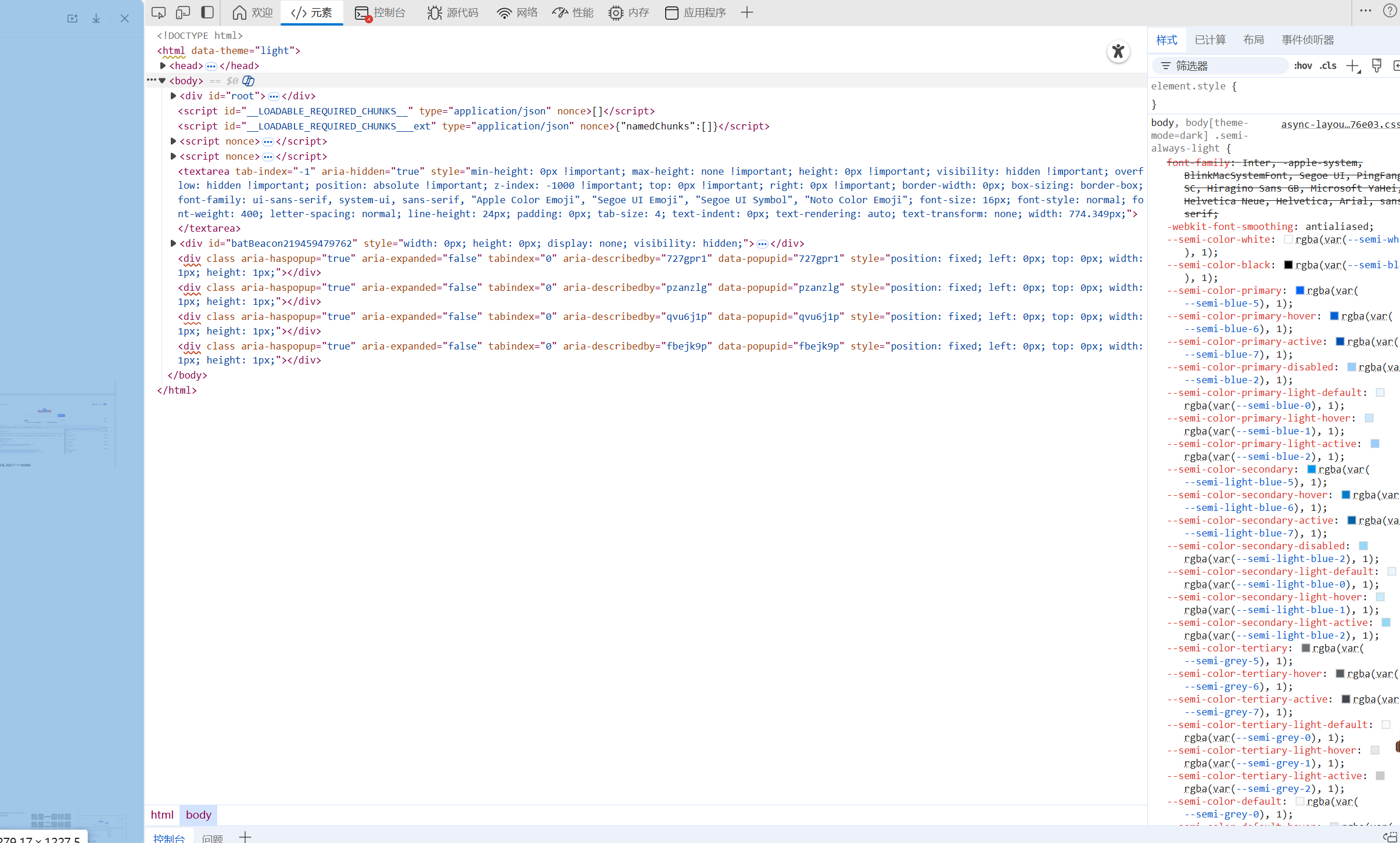
Task: Toggle device emulation mode icon
Action: tap(183, 12)
